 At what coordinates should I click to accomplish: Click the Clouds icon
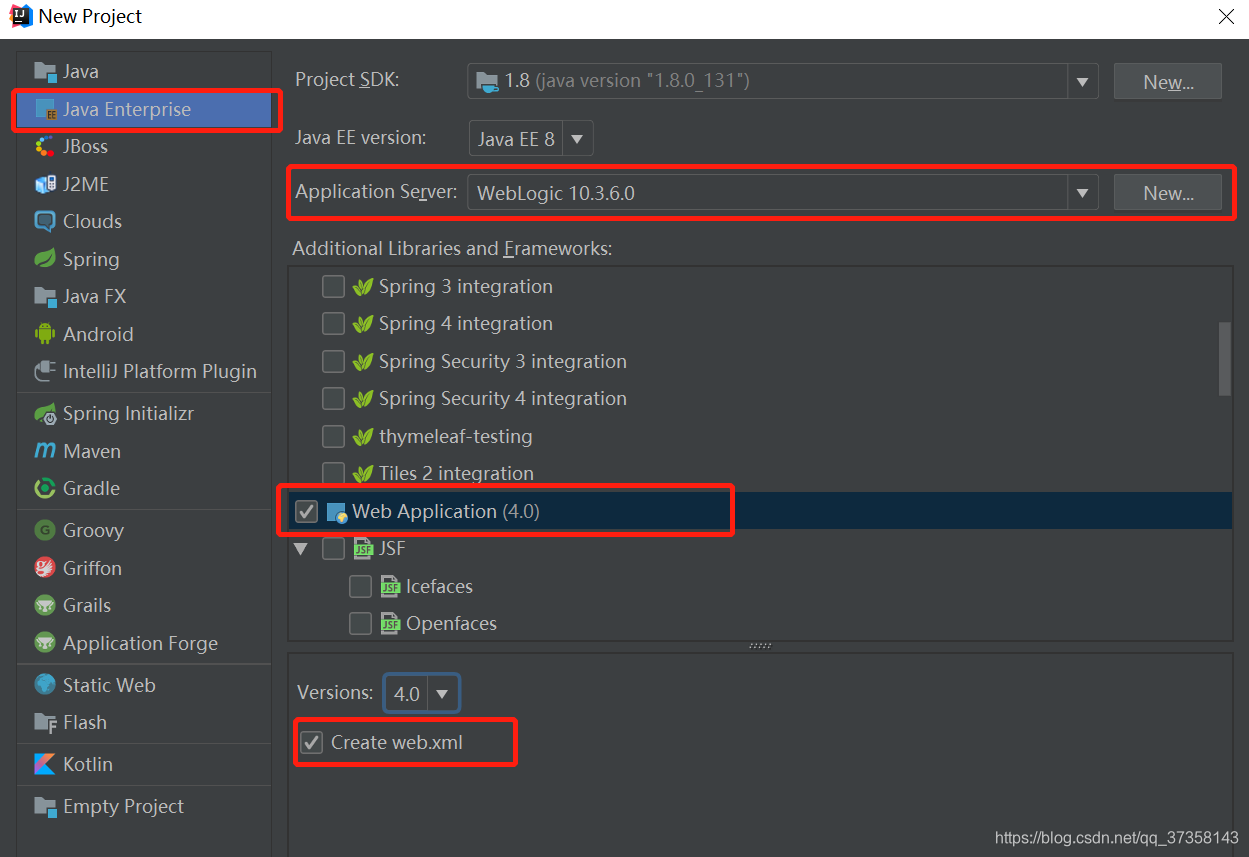point(45,222)
